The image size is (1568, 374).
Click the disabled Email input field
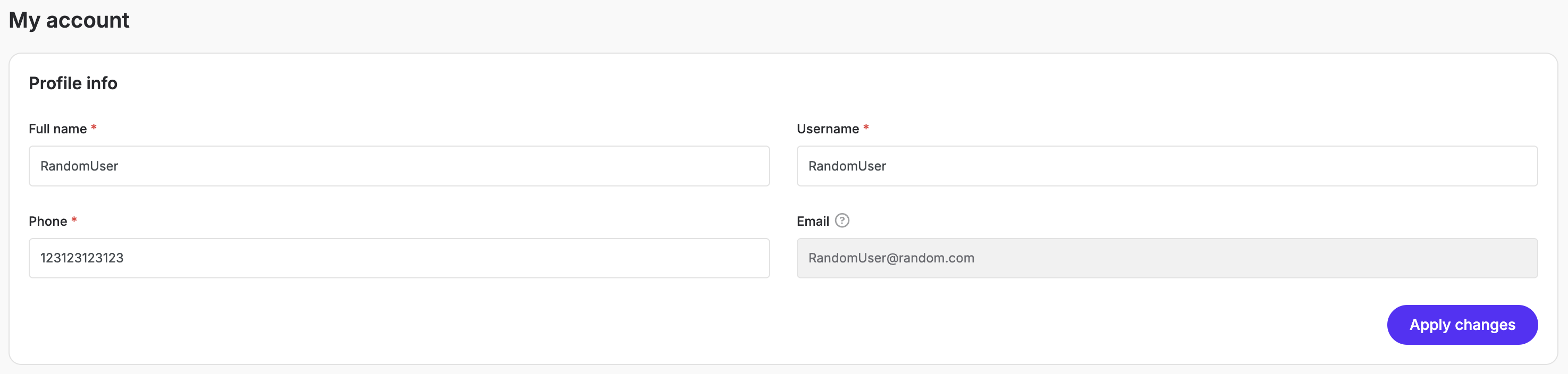coord(1166,258)
